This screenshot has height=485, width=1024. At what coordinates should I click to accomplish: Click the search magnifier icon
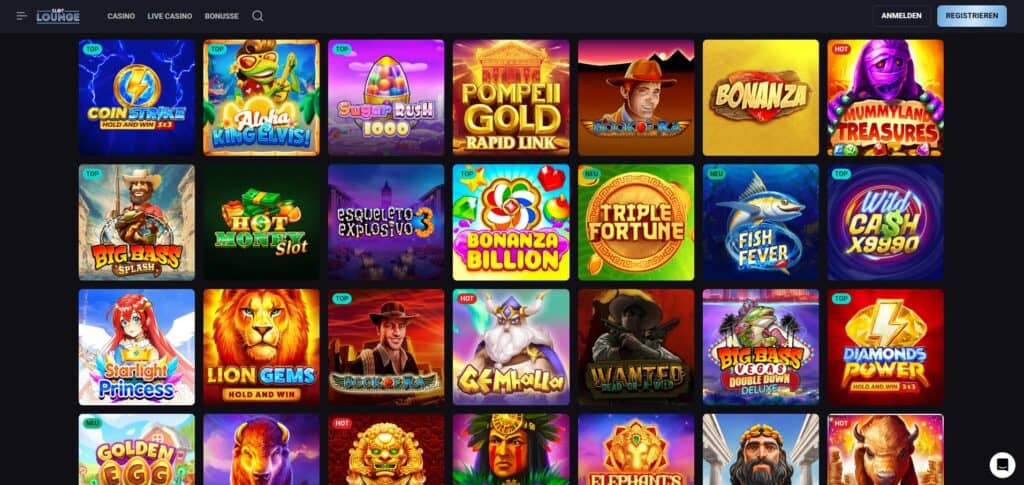(x=257, y=16)
